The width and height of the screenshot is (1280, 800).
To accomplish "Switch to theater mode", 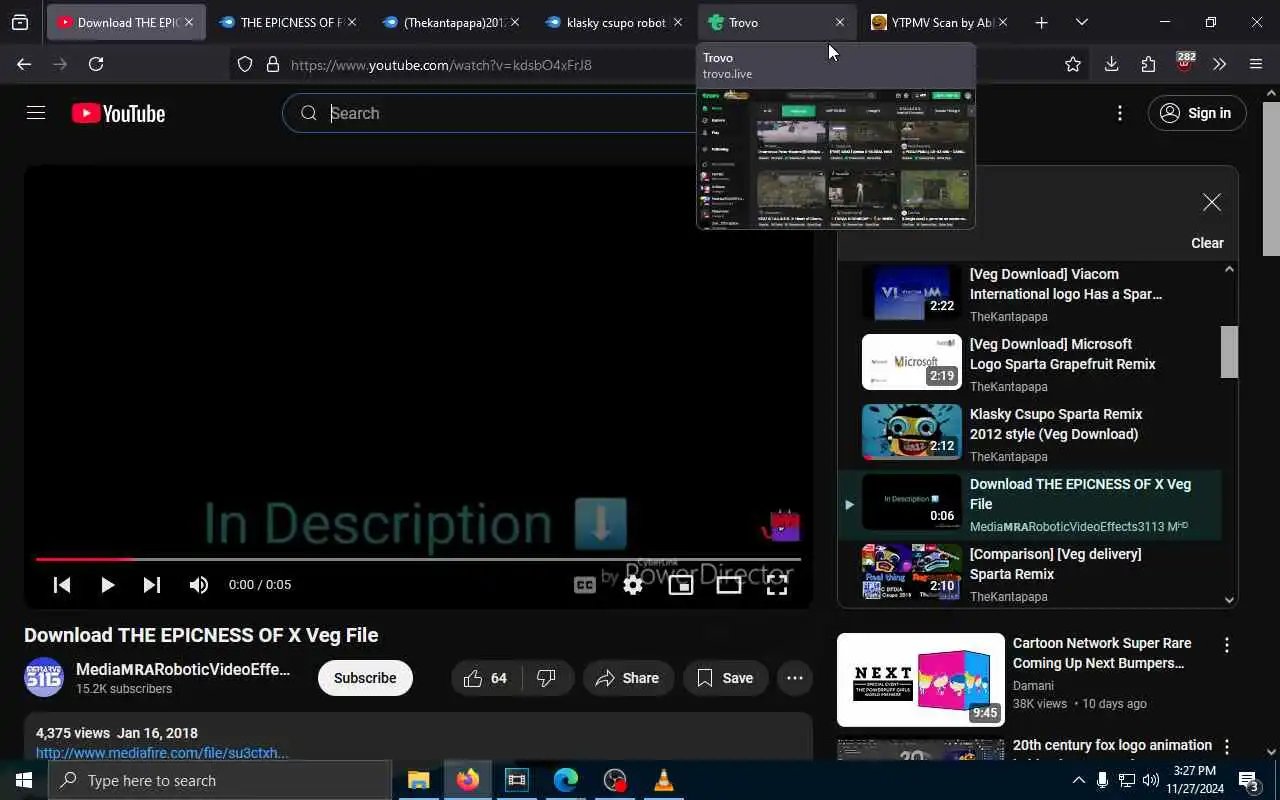I will (729, 585).
